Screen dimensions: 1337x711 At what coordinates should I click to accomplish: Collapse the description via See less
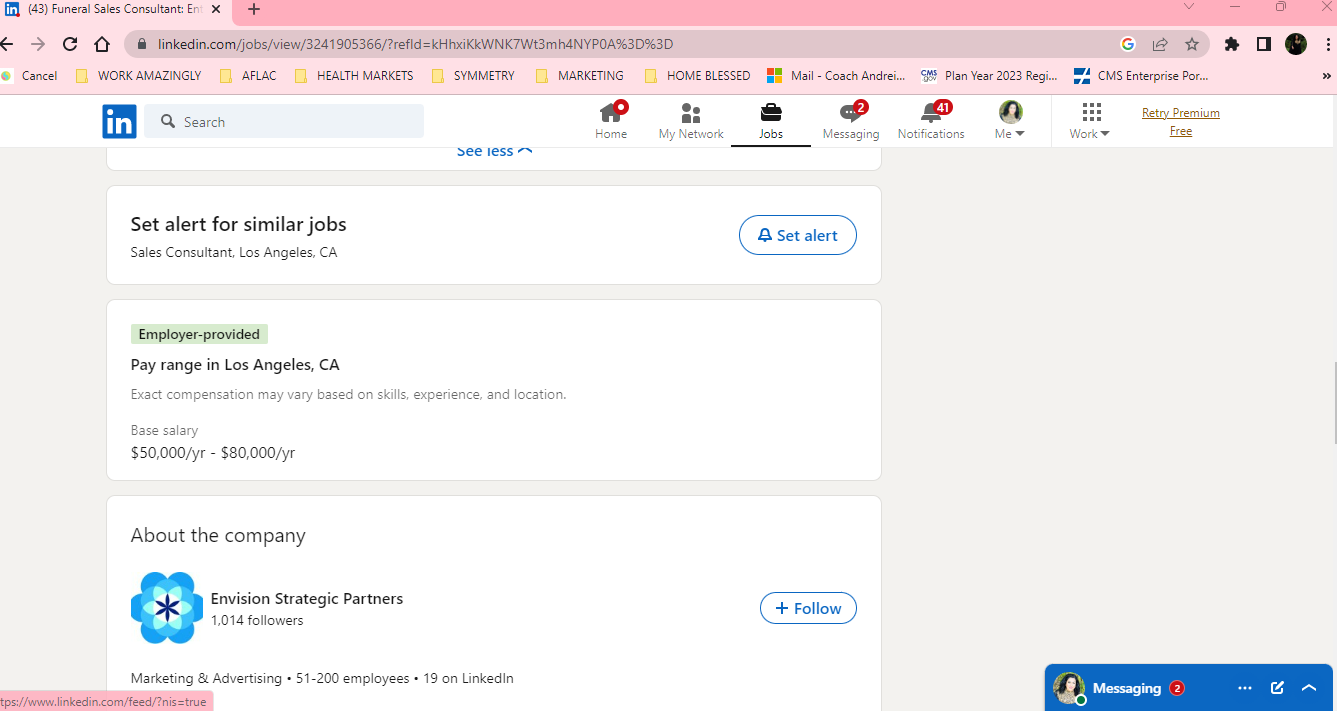pyautogui.click(x=494, y=151)
